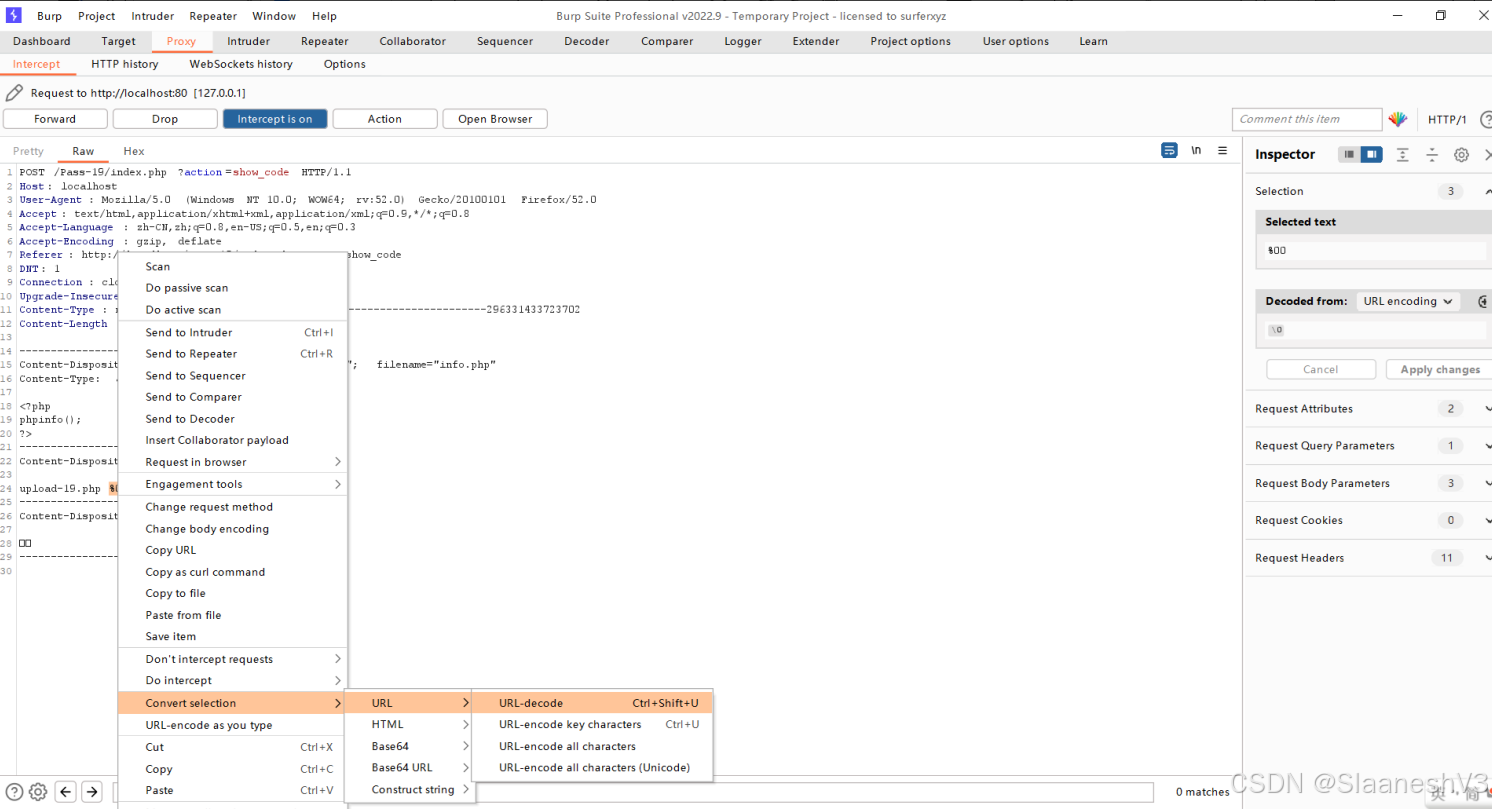Screen dimensions: 1492x809
Task: Switch Inspector to the right-docked layout icon
Action: (1371, 154)
